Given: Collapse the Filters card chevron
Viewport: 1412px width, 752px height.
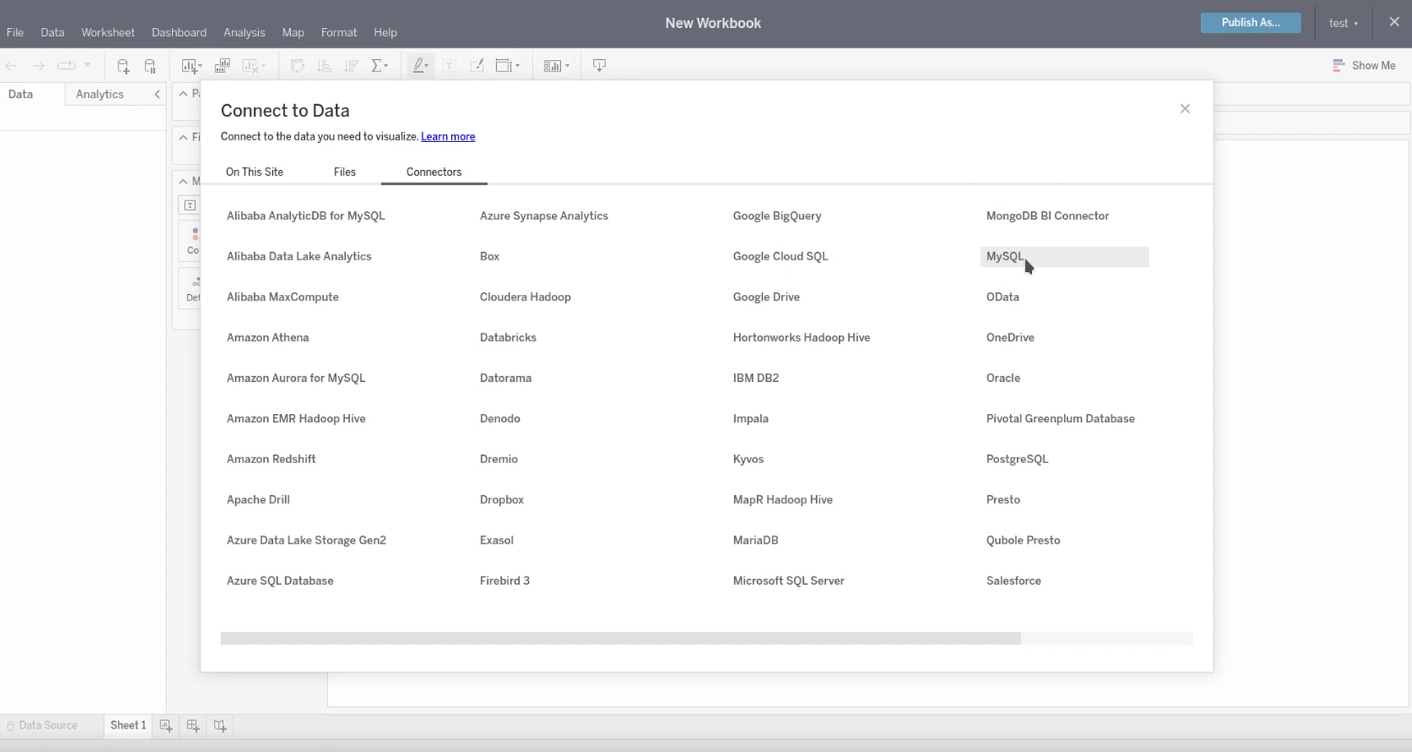Looking at the screenshot, I should (183, 137).
